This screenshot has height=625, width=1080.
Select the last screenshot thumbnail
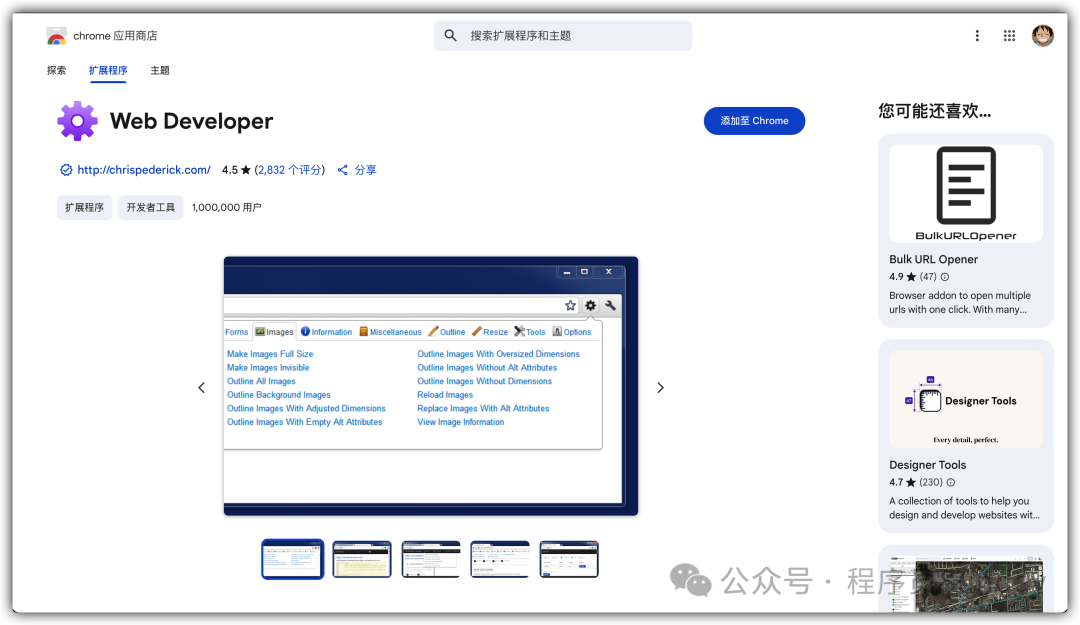click(x=569, y=560)
